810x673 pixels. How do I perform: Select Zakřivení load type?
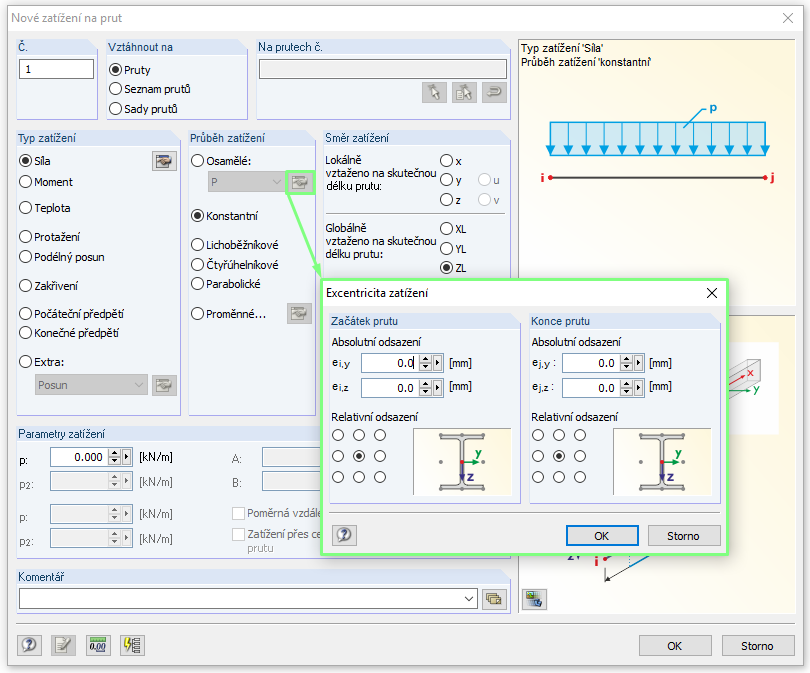tap(25, 286)
